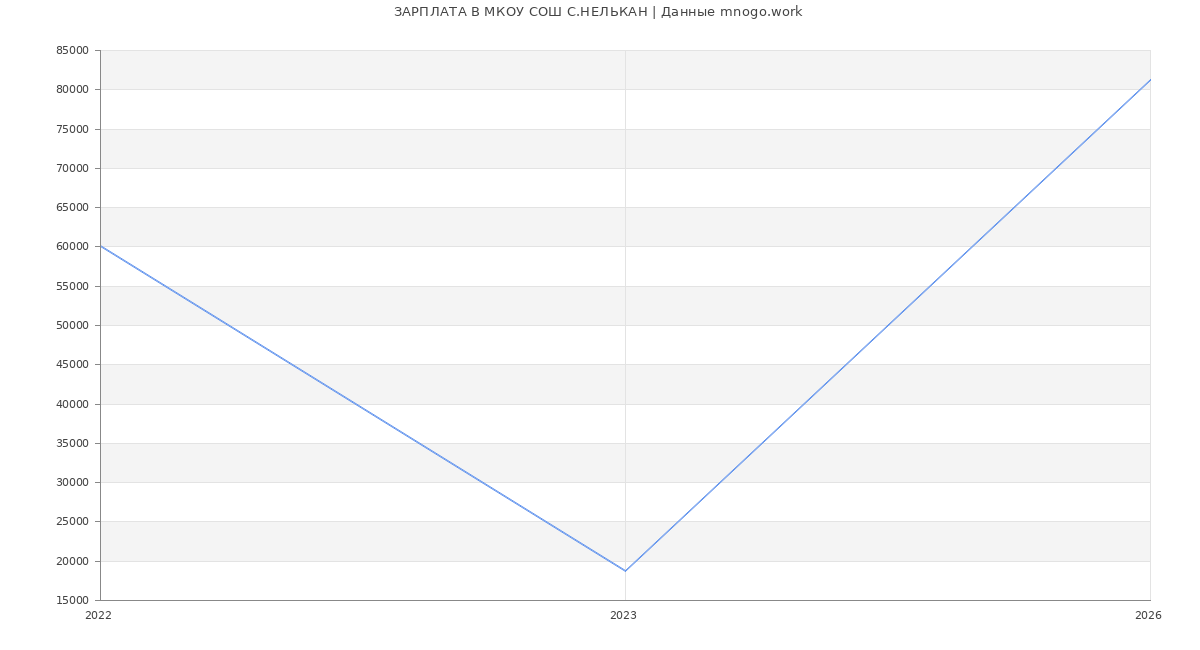The width and height of the screenshot is (1200, 650).
Task: Click the 20000 y-axis label
Action: pyautogui.click(x=72, y=561)
